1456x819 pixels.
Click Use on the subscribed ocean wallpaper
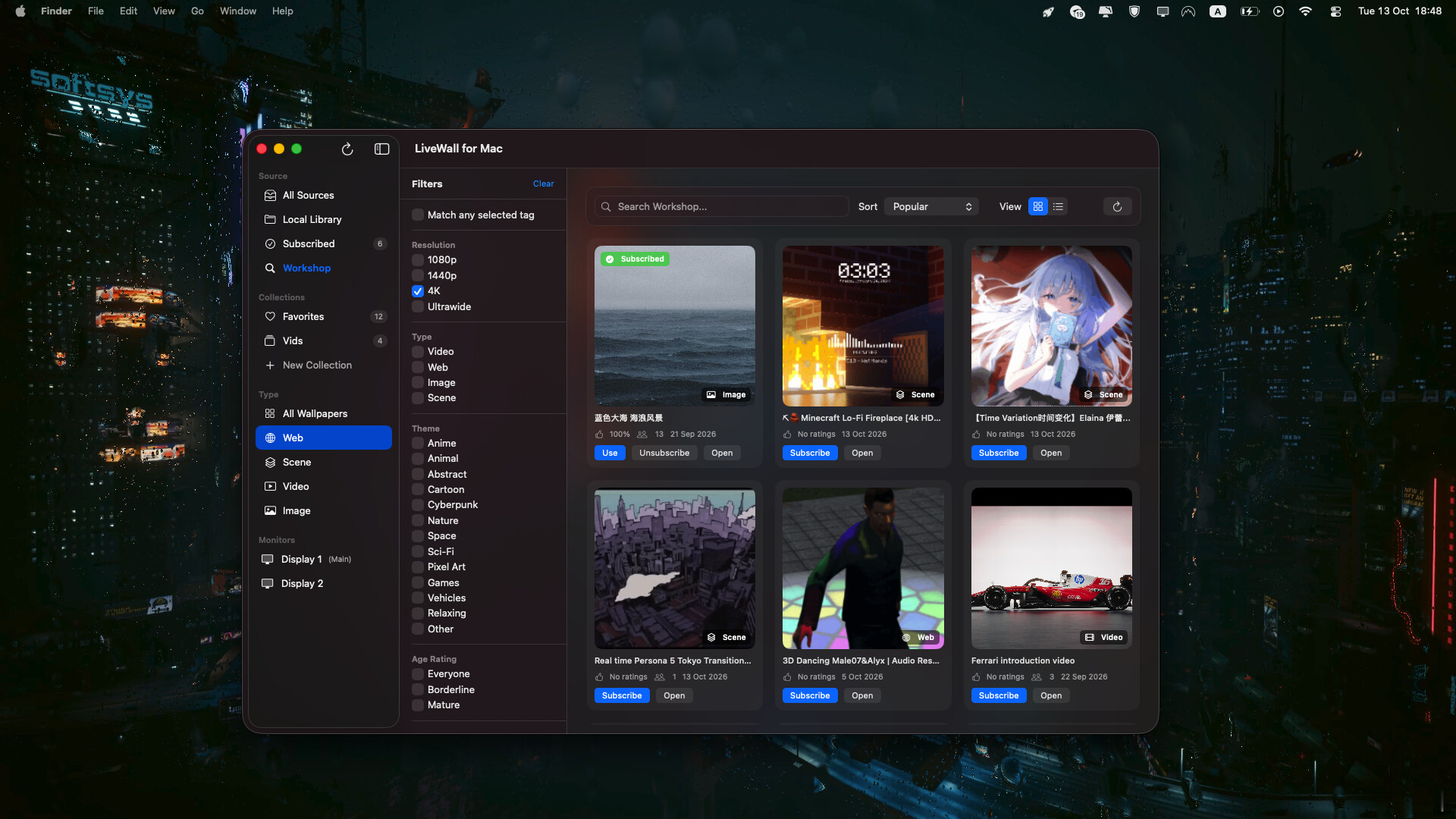point(610,453)
